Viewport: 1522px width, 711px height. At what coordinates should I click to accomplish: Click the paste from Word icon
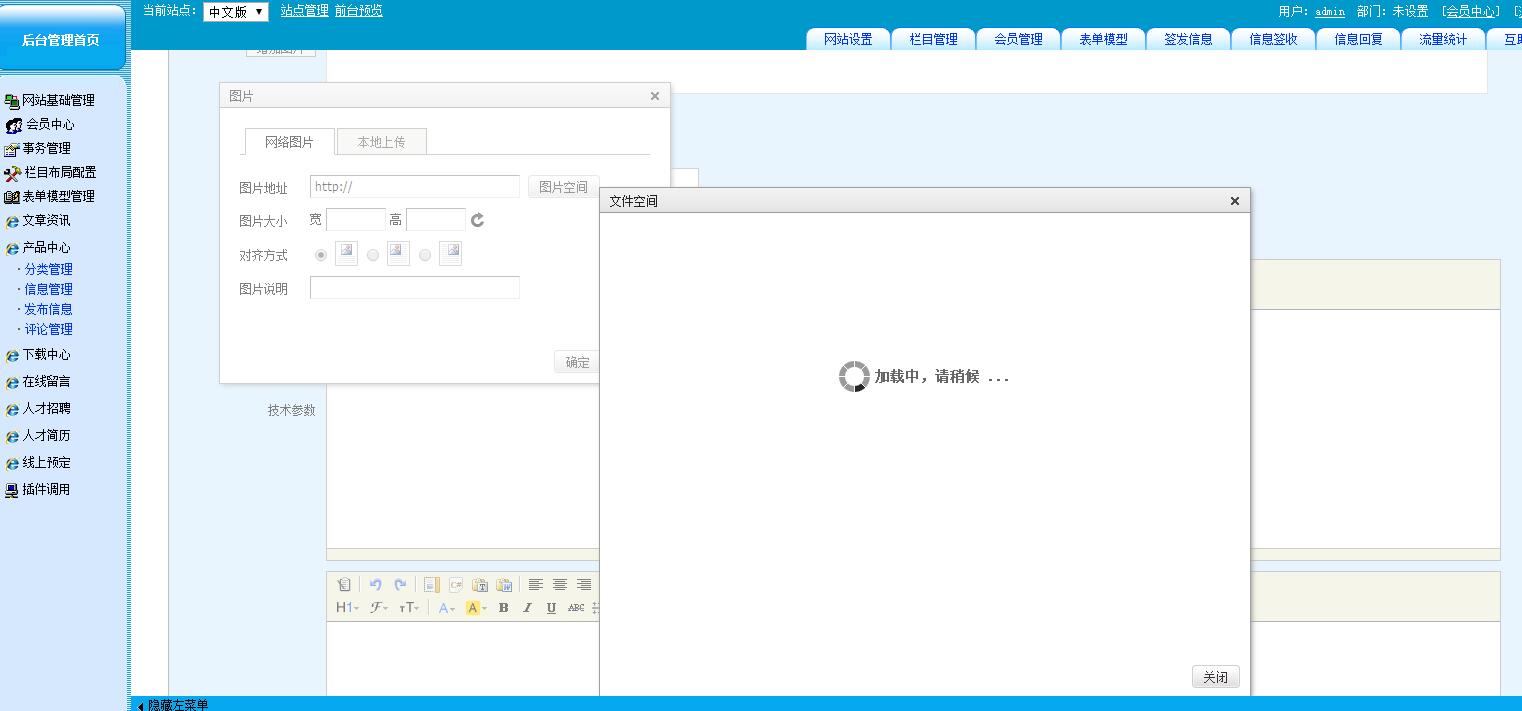504,585
